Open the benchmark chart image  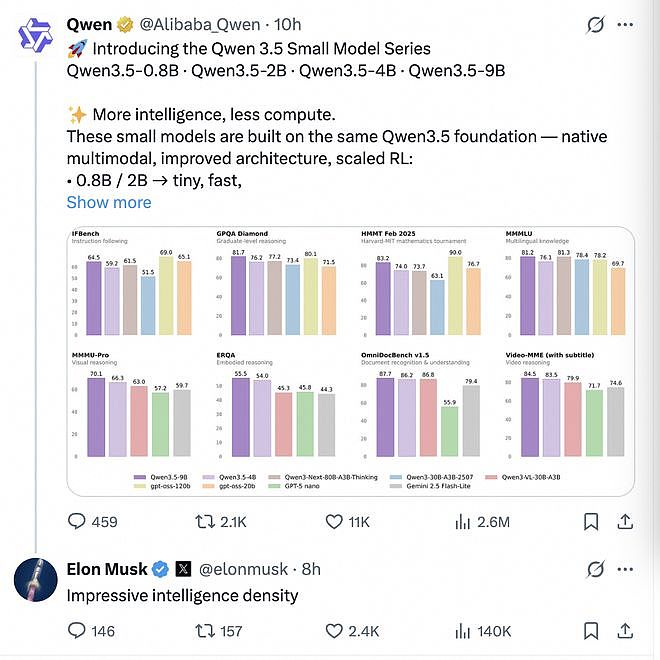[351, 361]
